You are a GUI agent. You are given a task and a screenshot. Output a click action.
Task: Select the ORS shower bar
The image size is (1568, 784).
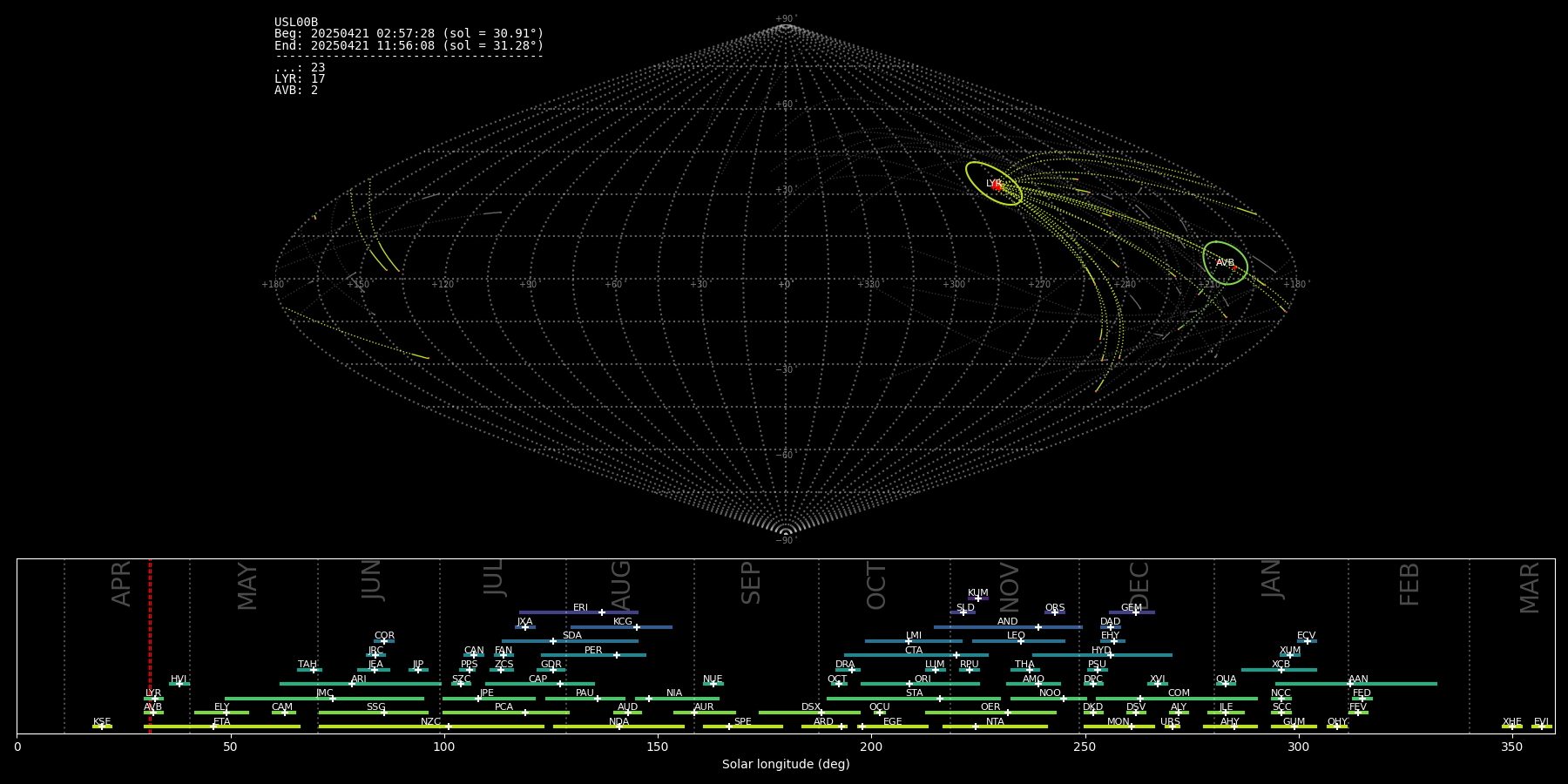(x=1055, y=612)
